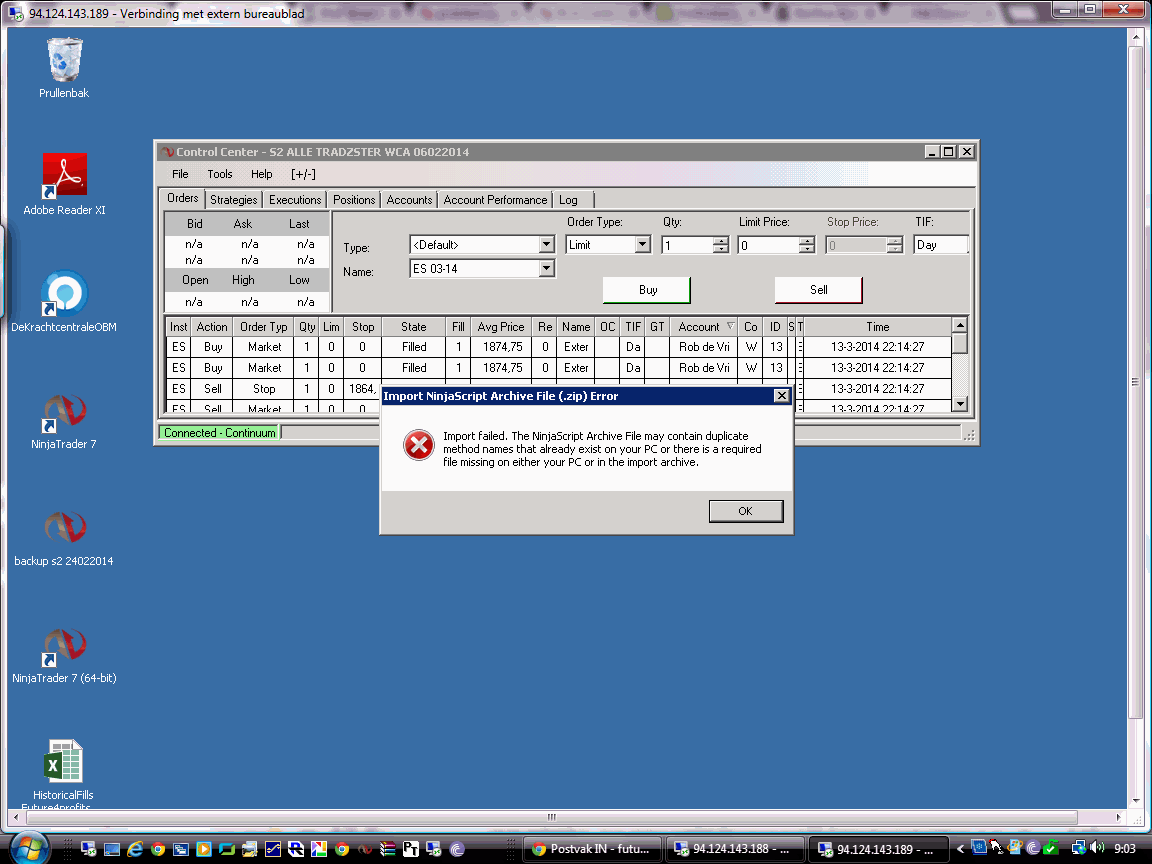Expand the Name ES 03-14 instrument dropdown
Viewport: 1152px width, 864px height.
coord(546,268)
